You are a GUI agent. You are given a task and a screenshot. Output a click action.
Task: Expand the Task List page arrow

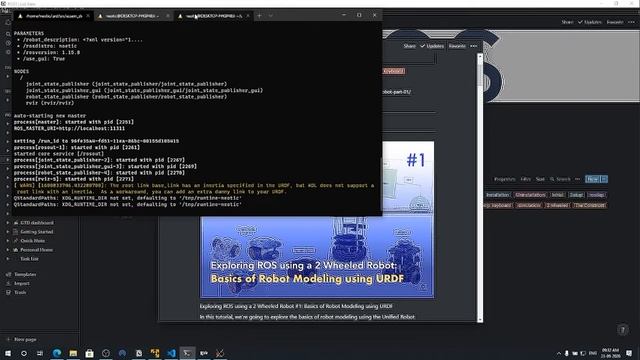pos(8,259)
